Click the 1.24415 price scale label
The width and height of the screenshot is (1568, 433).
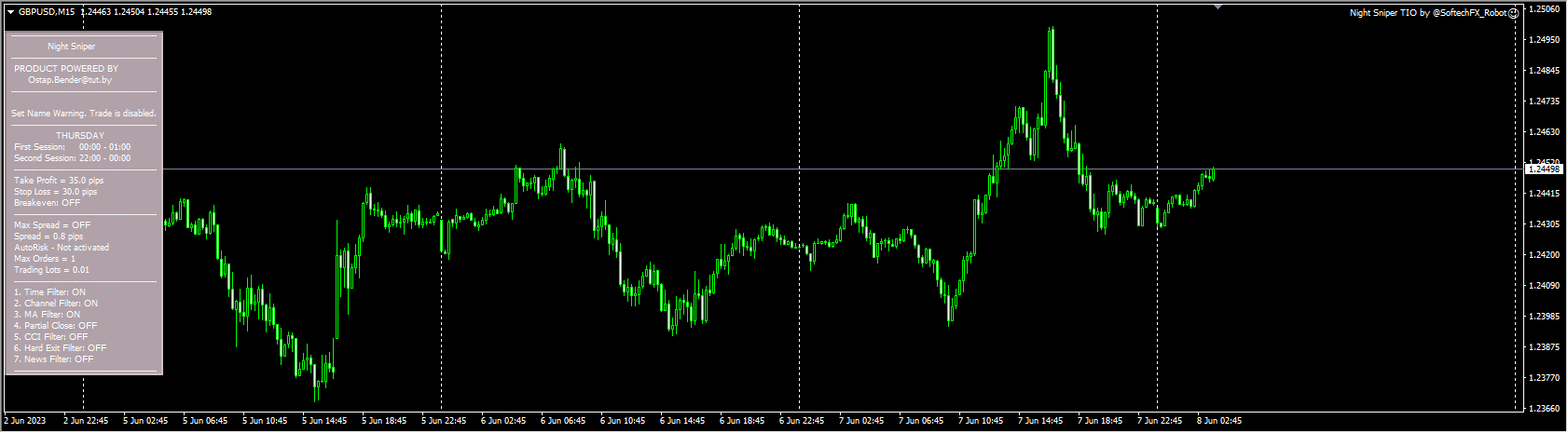tap(1545, 194)
